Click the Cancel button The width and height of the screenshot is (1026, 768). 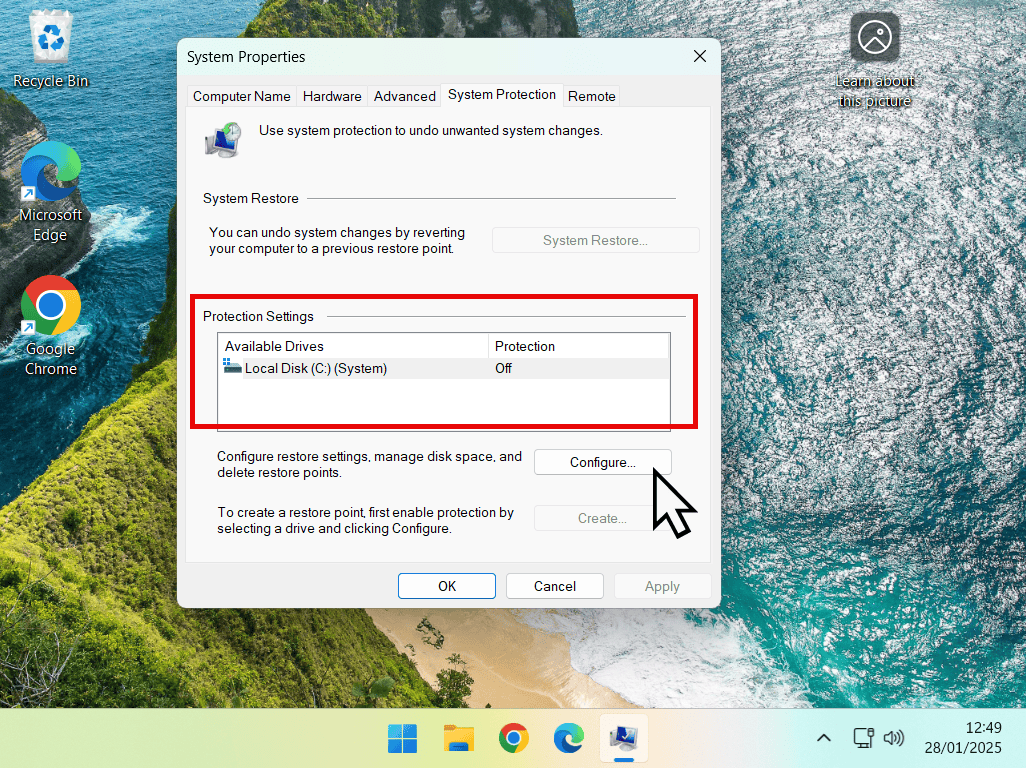554,586
